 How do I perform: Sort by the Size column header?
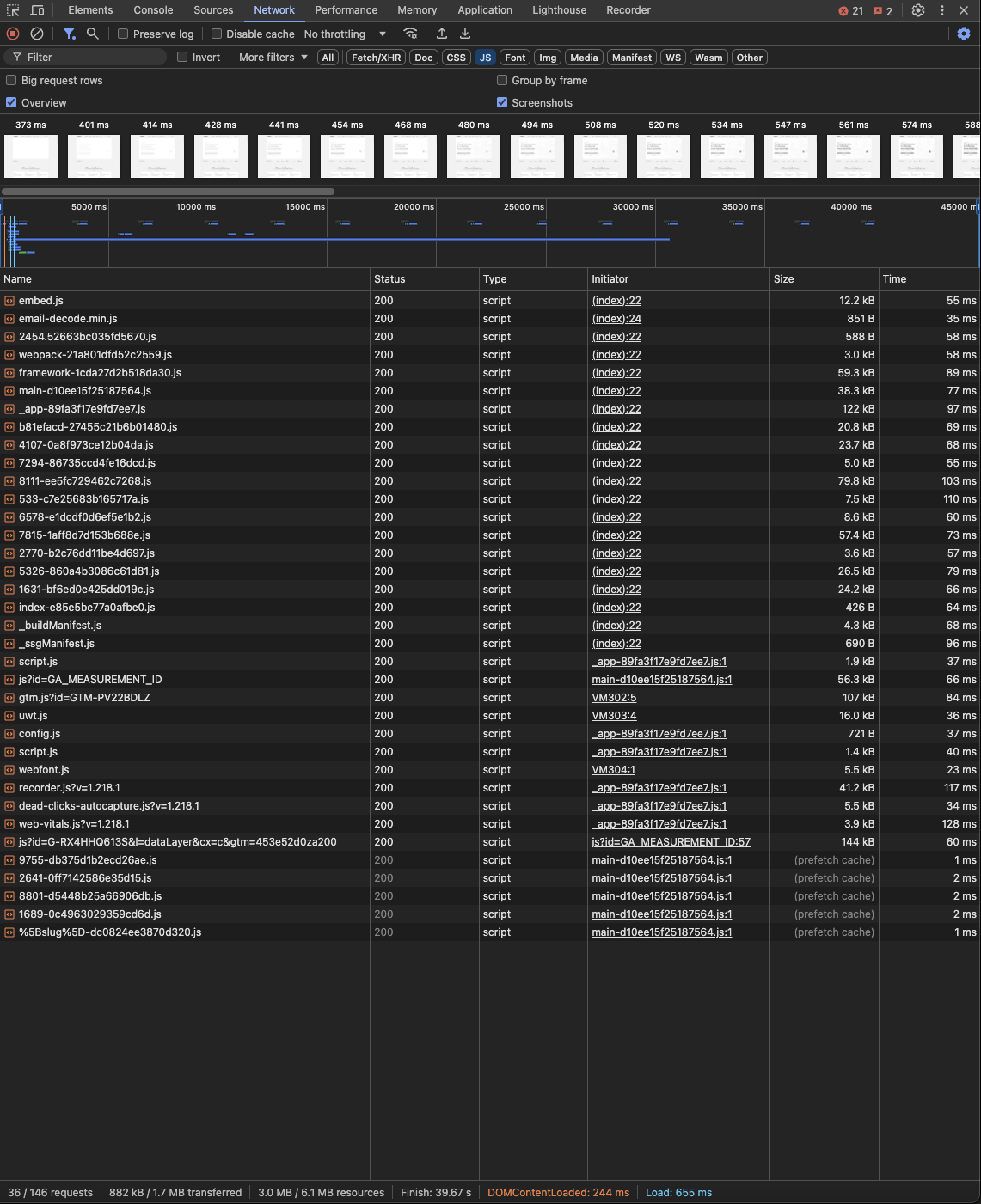pos(824,279)
